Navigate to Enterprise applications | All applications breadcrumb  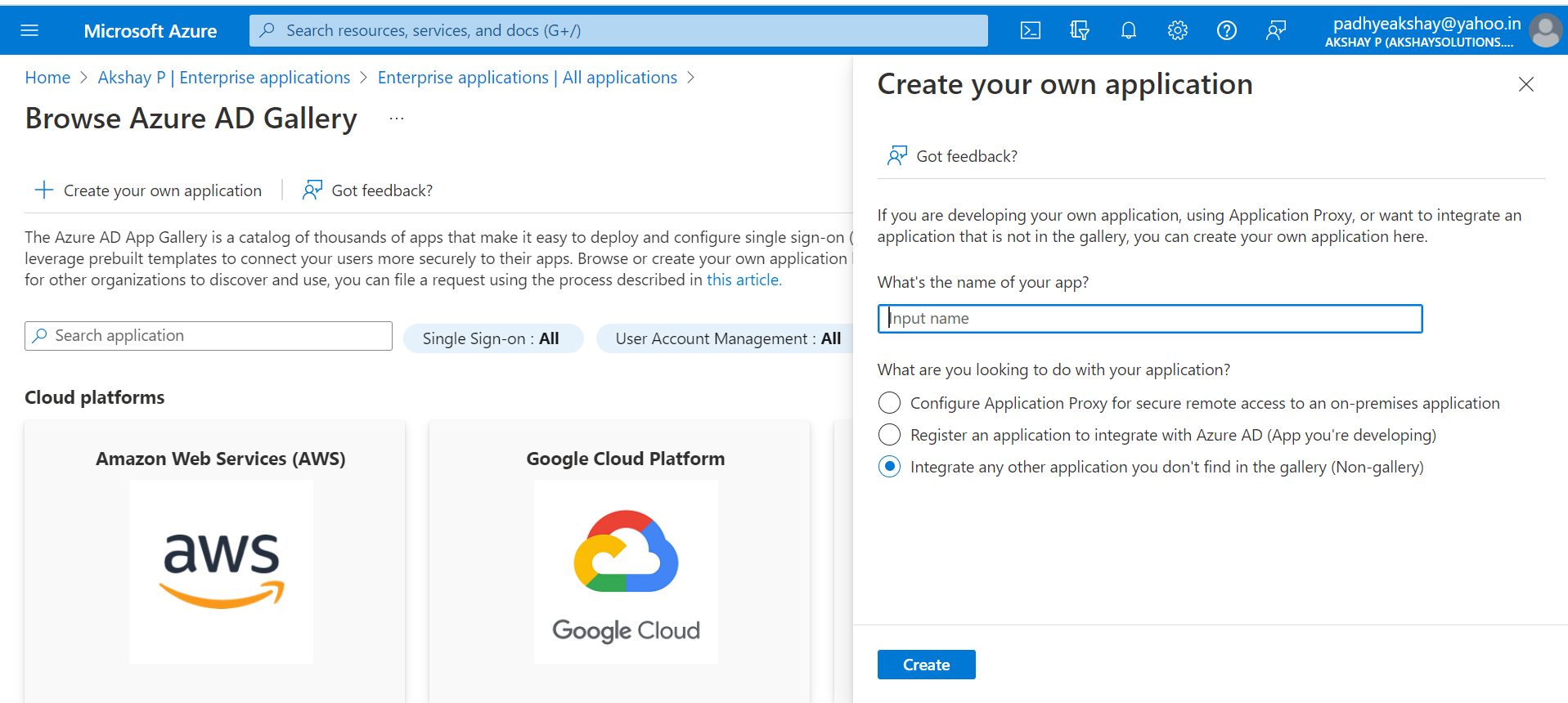[527, 78]
